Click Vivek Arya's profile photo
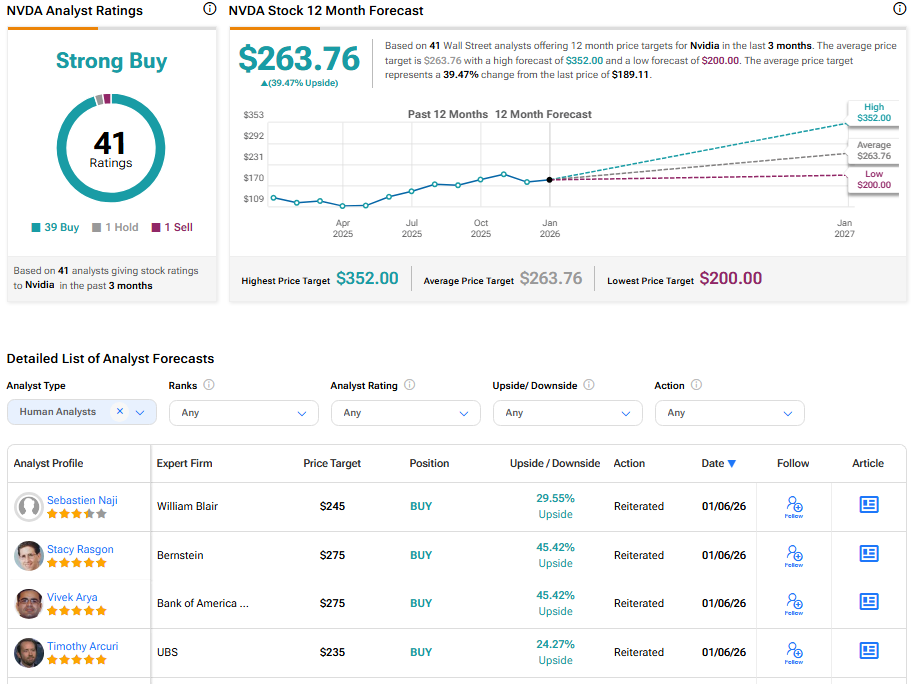 [29, 604]
